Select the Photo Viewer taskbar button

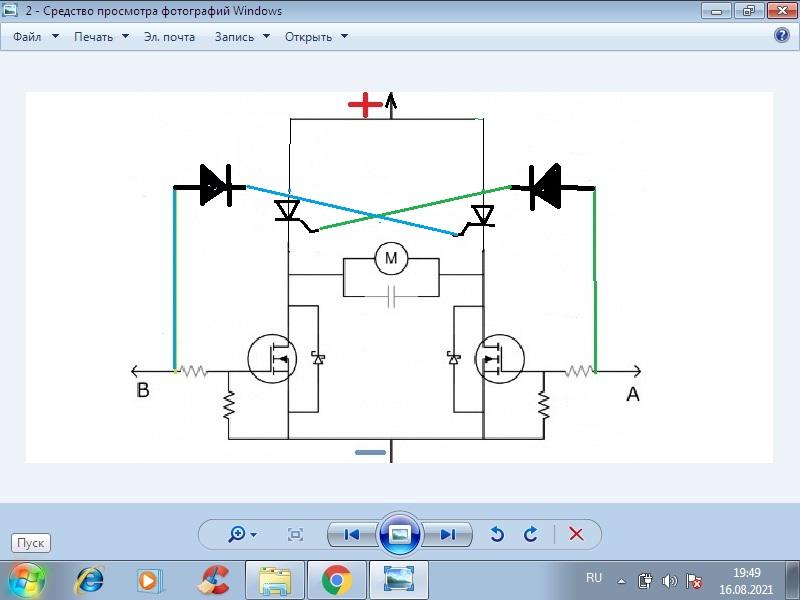coord(399,581)
